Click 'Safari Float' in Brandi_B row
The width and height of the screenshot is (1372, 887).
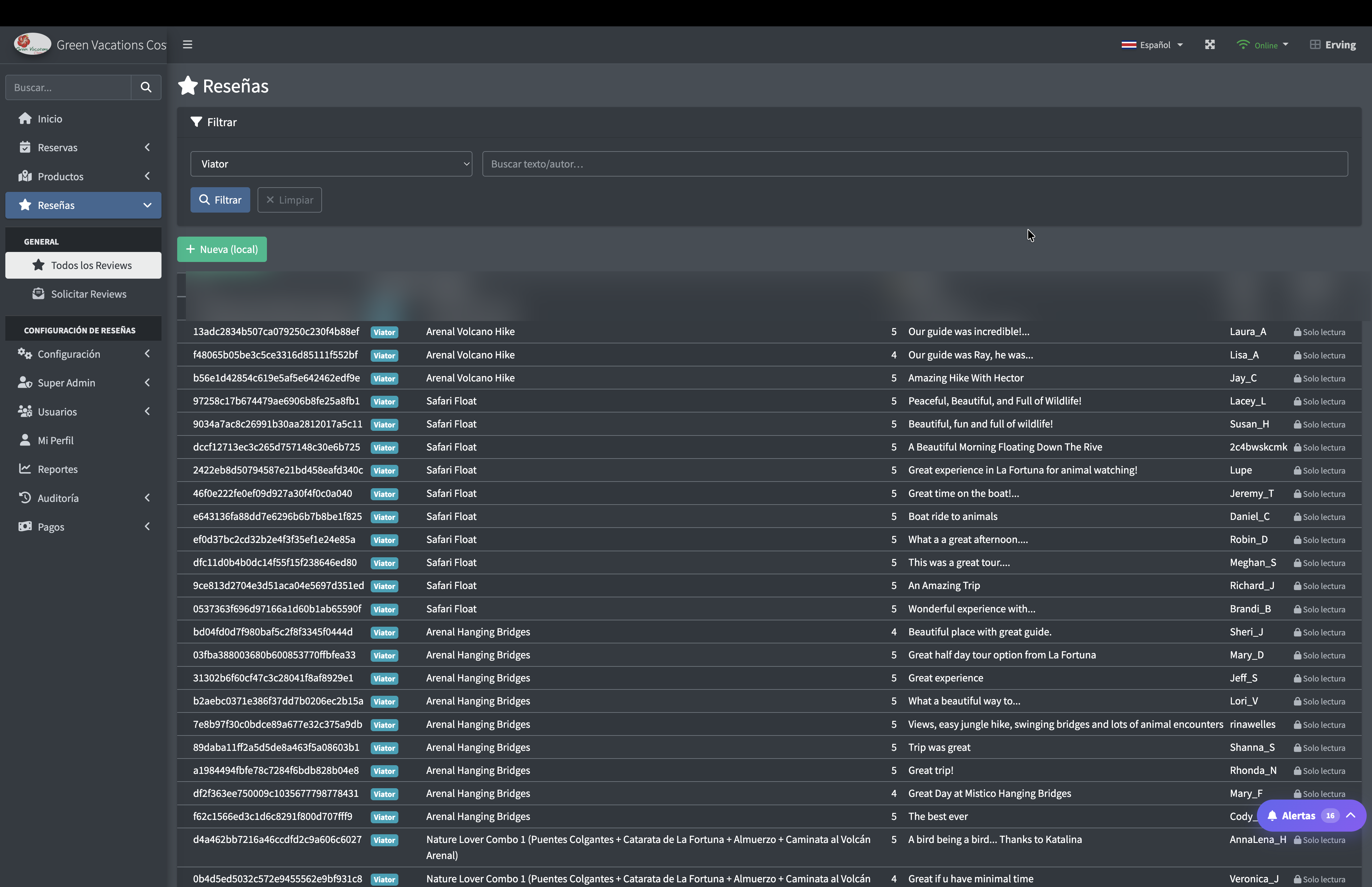click(x=451, y=609)
